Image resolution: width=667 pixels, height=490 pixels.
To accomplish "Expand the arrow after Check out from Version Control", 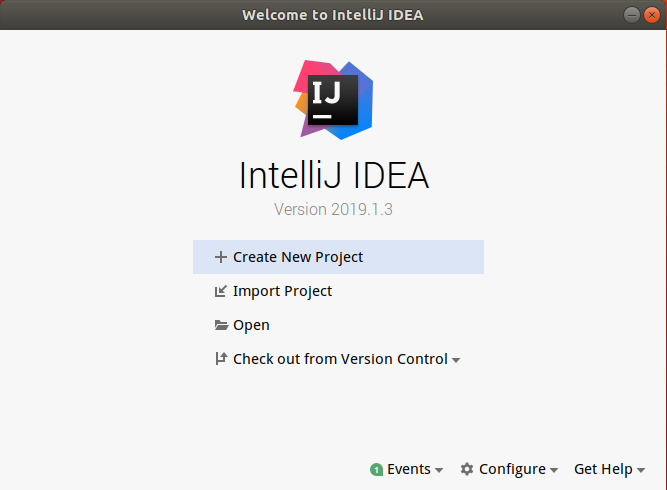I will tap(456, 360).
